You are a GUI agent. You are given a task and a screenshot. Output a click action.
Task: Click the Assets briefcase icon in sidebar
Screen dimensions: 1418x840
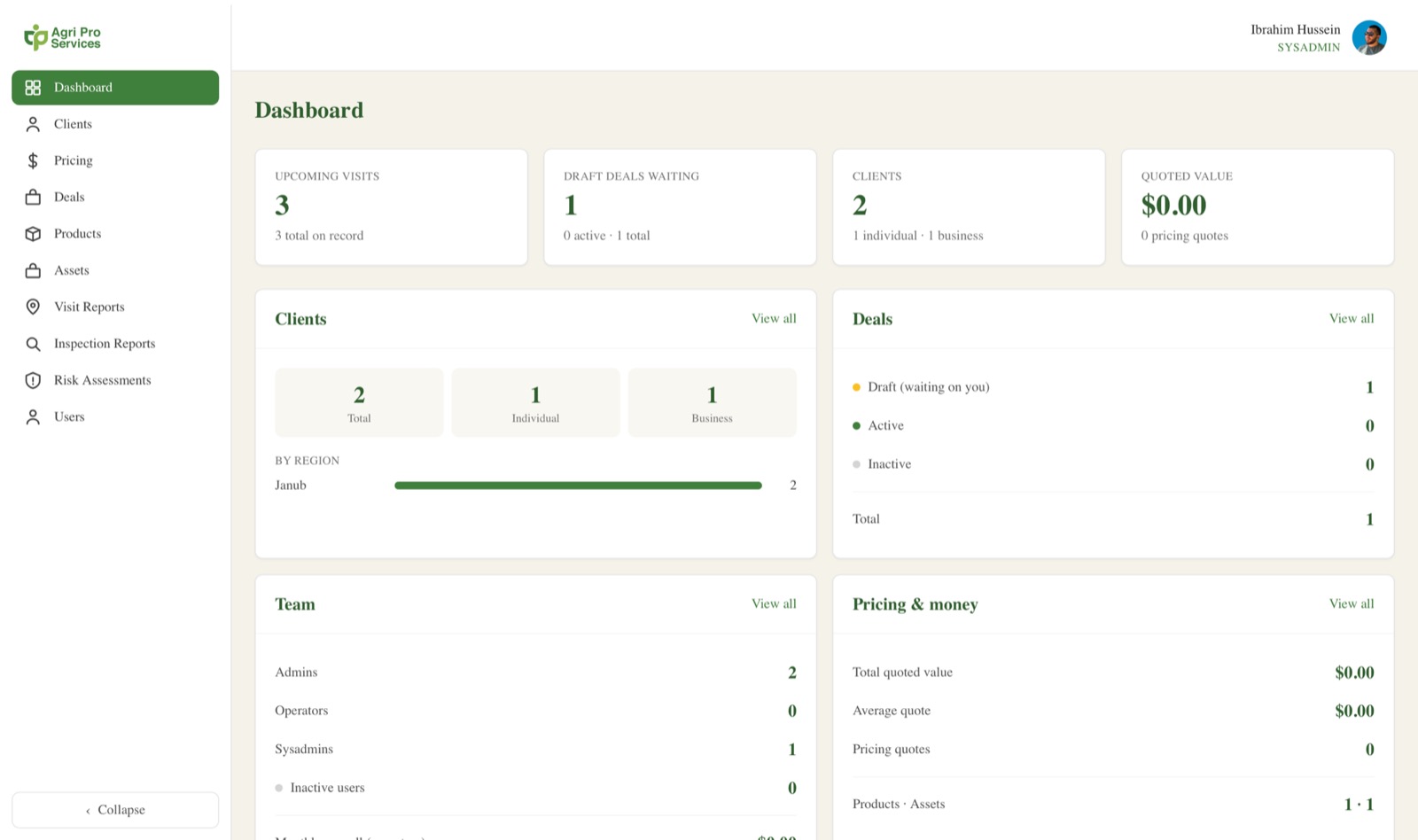(x=33, y=270)
